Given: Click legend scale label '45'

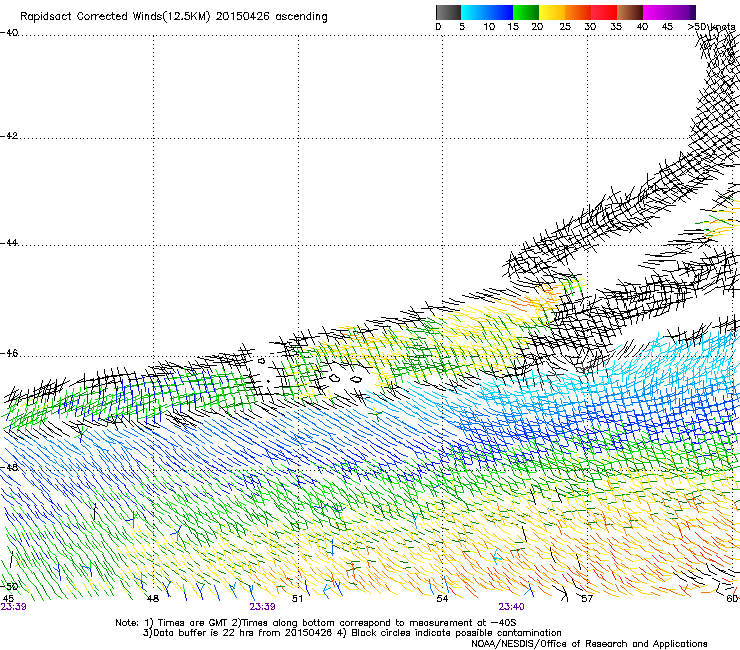Looking at the screenshot, I should click(x=667, y=27).
